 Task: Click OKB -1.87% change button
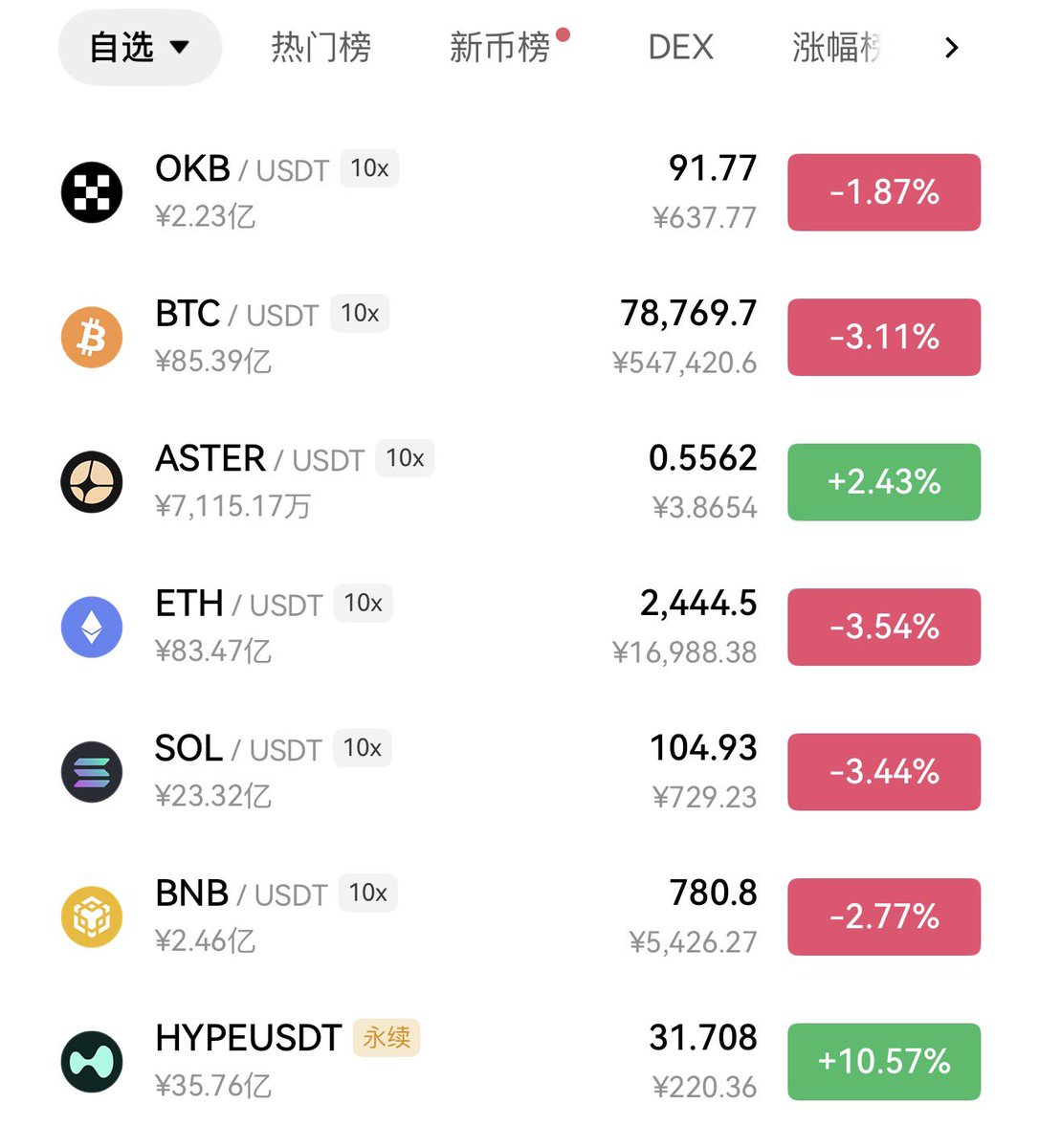(884, 192)
